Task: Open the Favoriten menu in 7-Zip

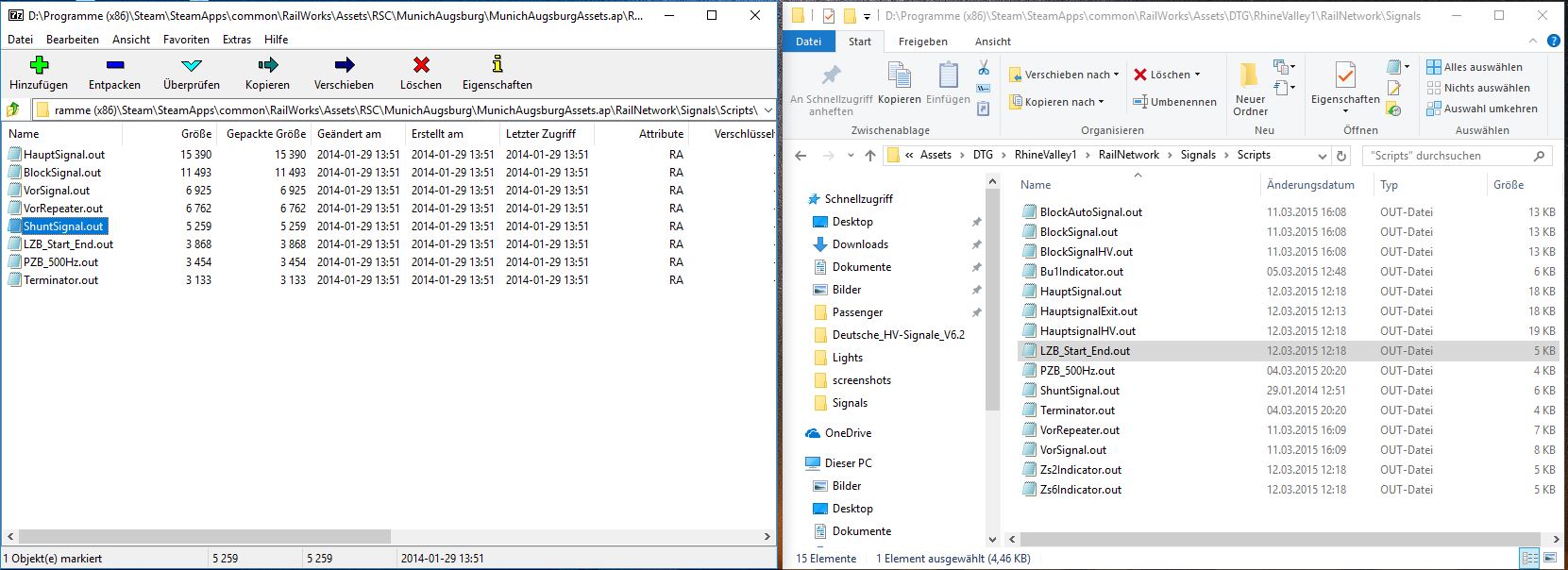Action: pos(186,40)
